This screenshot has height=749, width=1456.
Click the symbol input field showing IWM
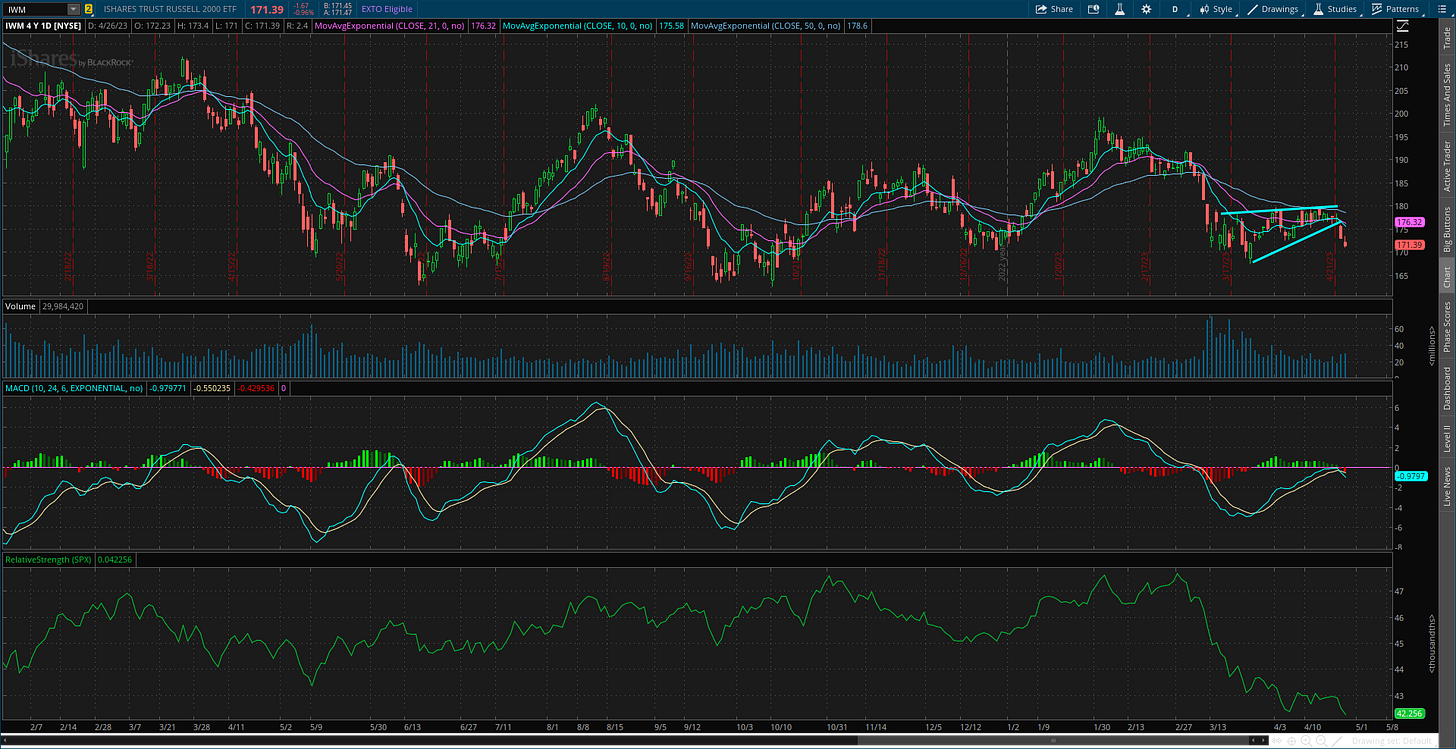(x=35, y=9)
